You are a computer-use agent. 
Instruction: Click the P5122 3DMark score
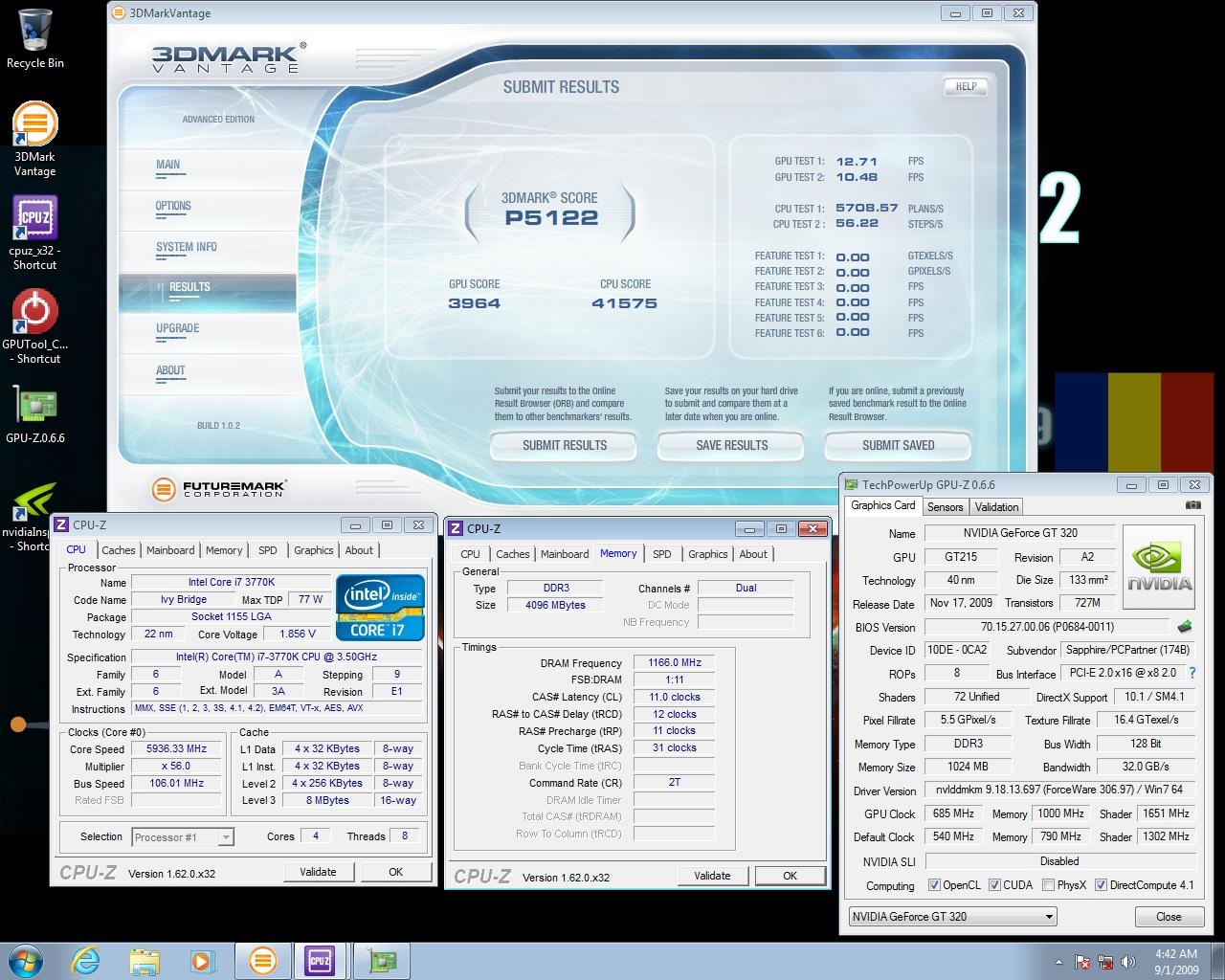point(551,217)
